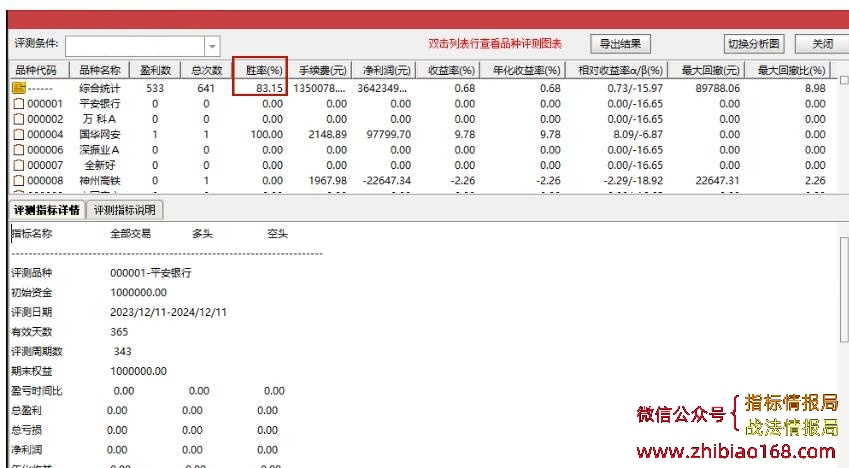
Task: Select the 国华网安 row name
Action: (100, 134)
